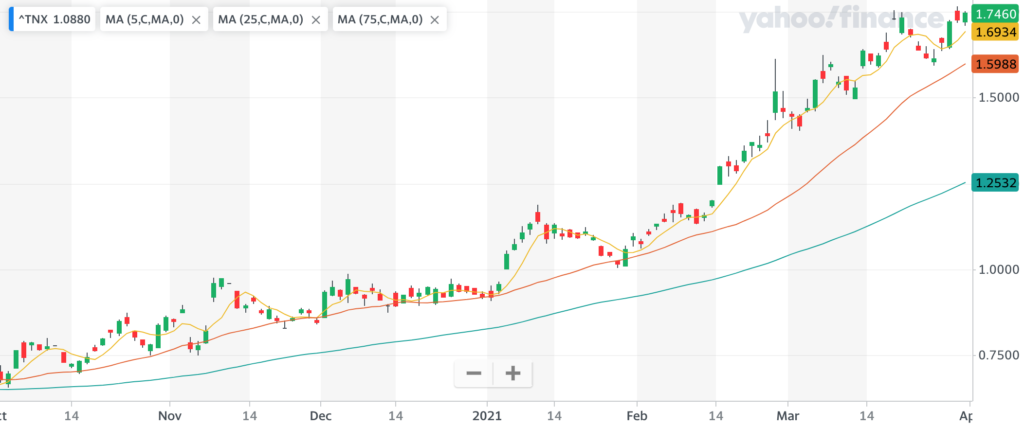Click the 1.6934 yellow MA value tag
1024x427 pixels.
(x=995, y=31)
